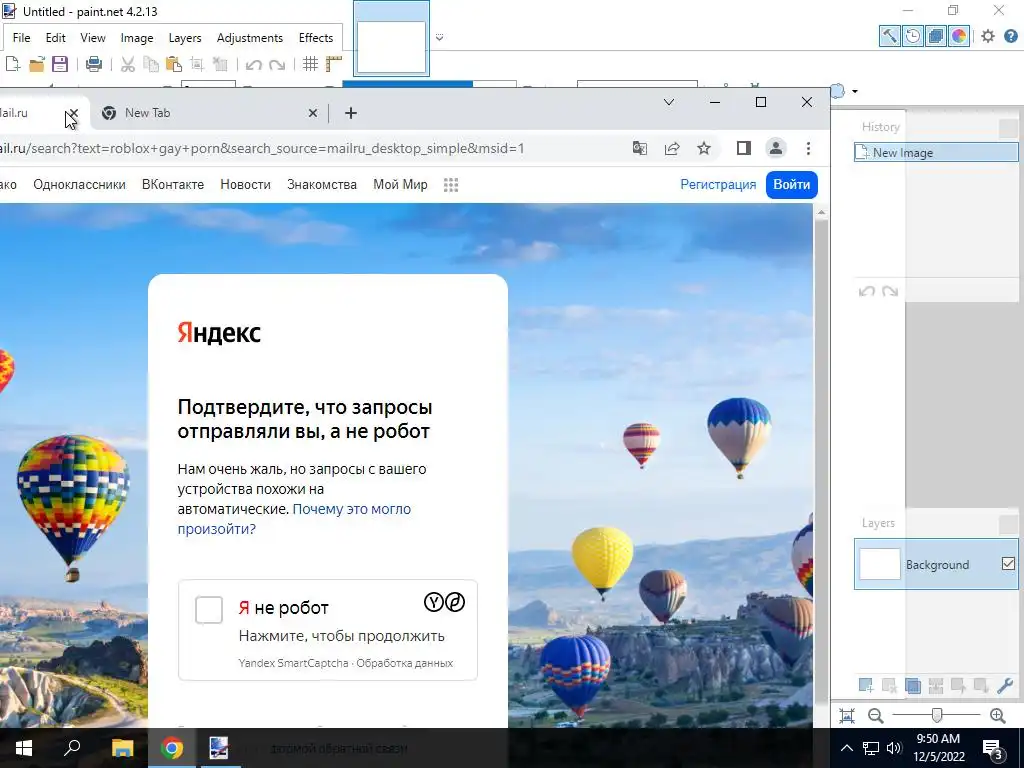The width and height of the screenshot is (1024, 768).
Task: Open Chrome three-dot menu
Action: point(808,148)
